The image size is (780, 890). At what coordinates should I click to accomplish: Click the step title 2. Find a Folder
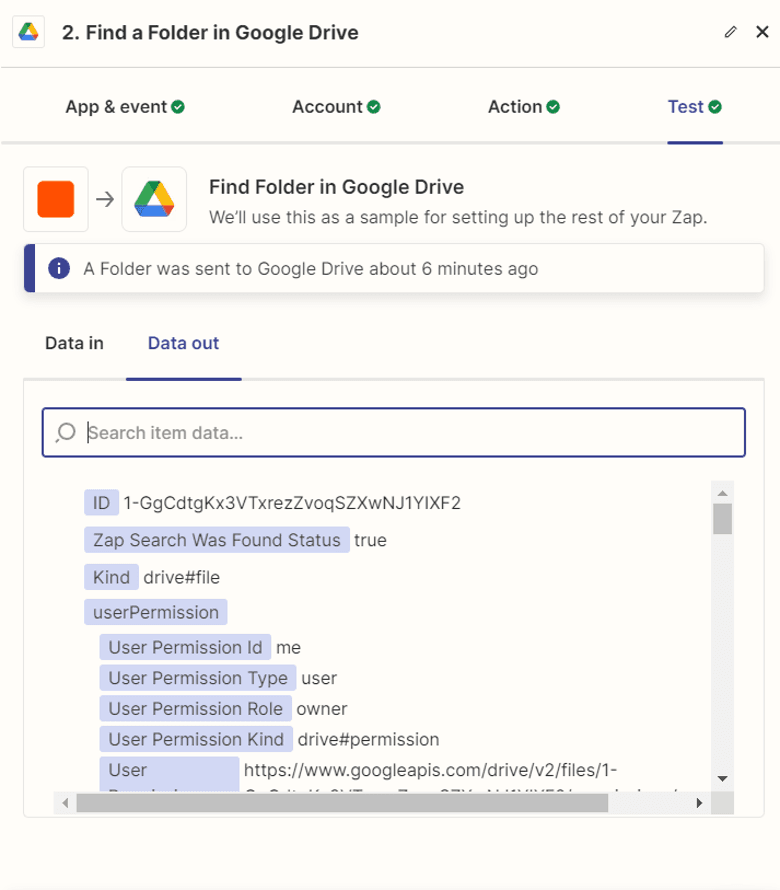pos(210,32)
